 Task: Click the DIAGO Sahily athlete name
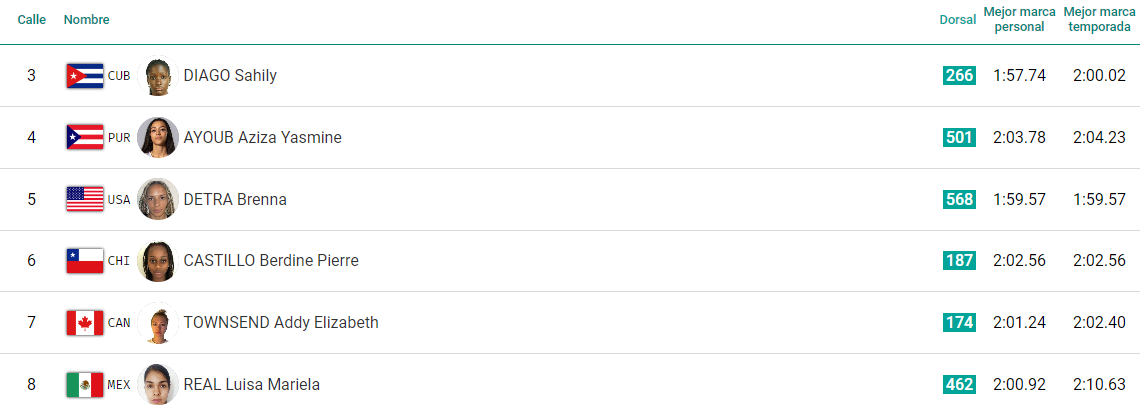pyautogui.click(x=230, y=75)
